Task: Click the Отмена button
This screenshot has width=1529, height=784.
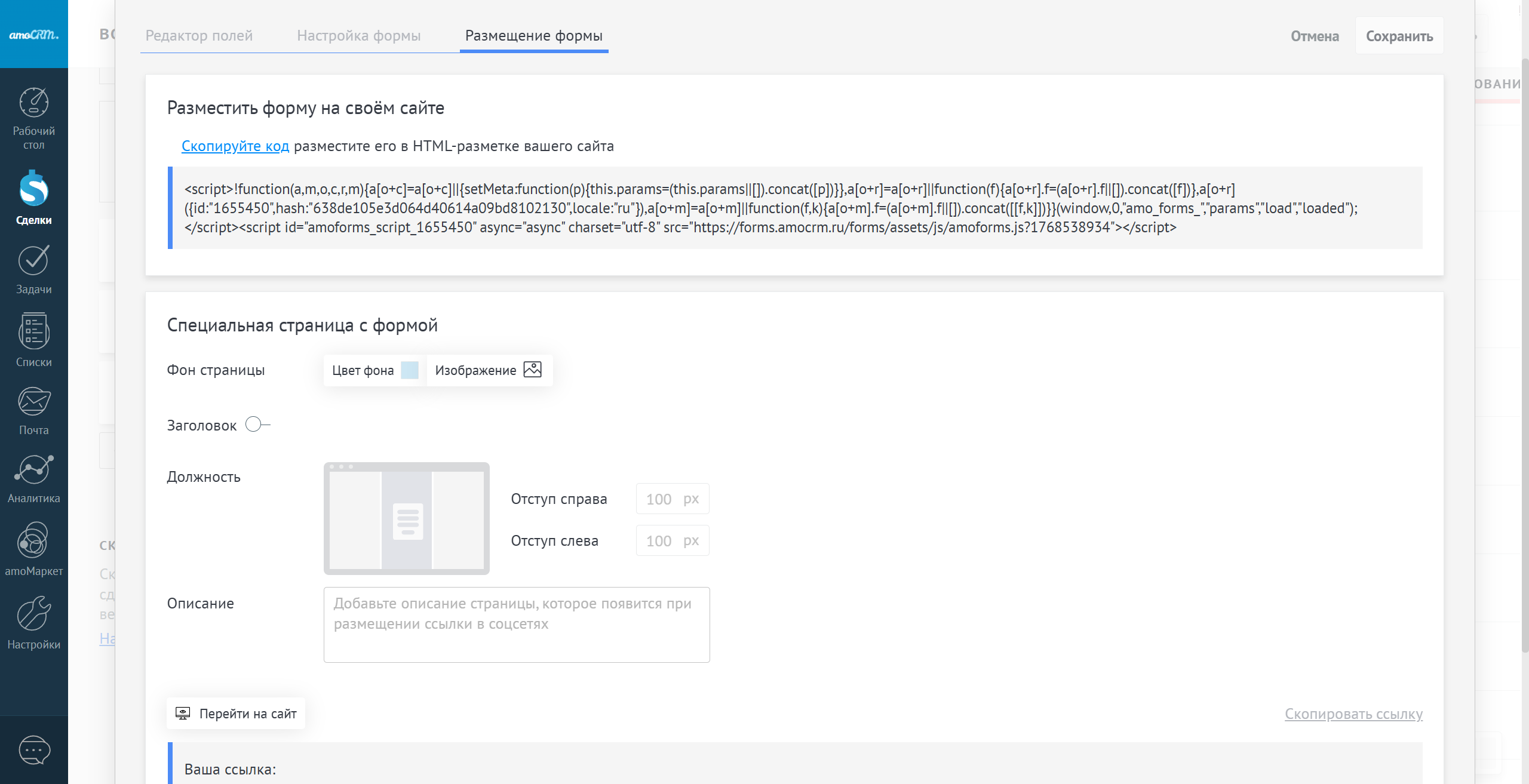Action: tap(1315, 36)
